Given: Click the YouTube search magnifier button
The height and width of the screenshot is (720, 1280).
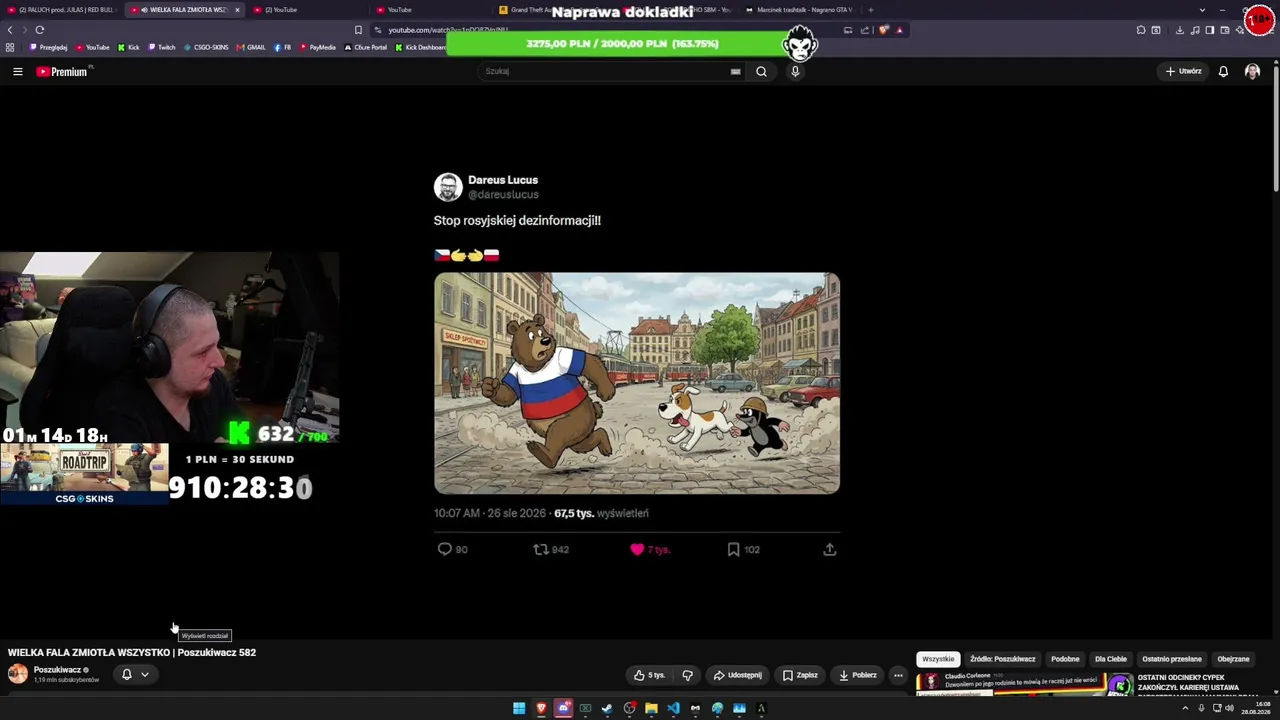Looking at the screenshot, I should [x=761, y=72].
